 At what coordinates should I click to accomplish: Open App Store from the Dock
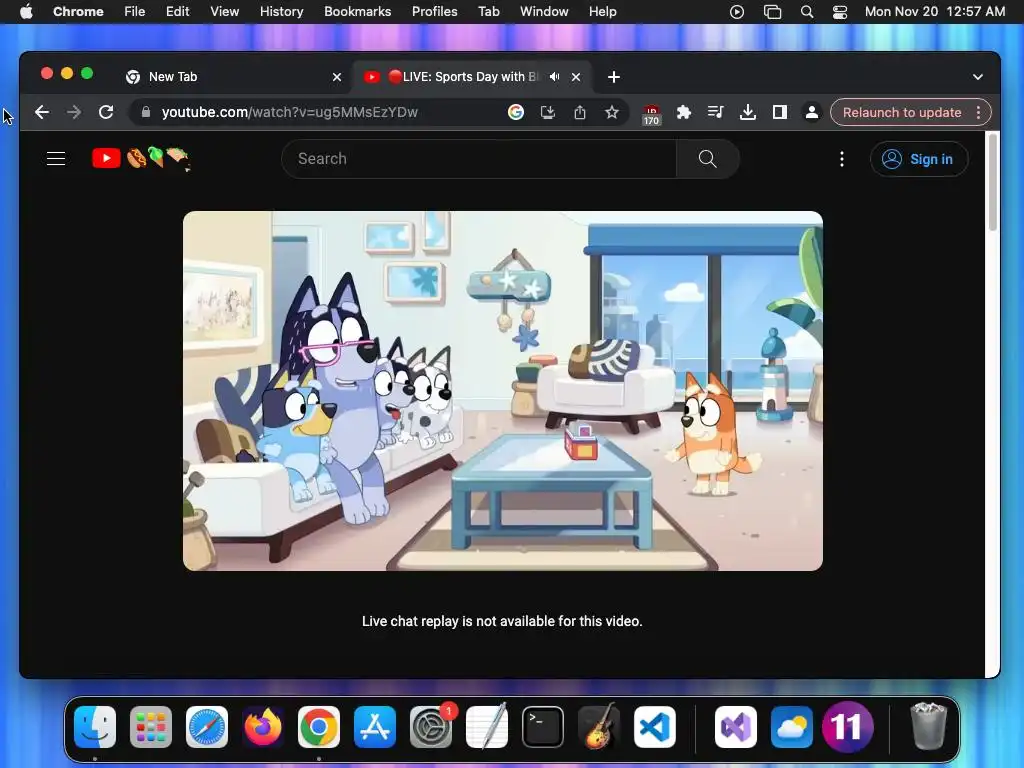[375, 727]
